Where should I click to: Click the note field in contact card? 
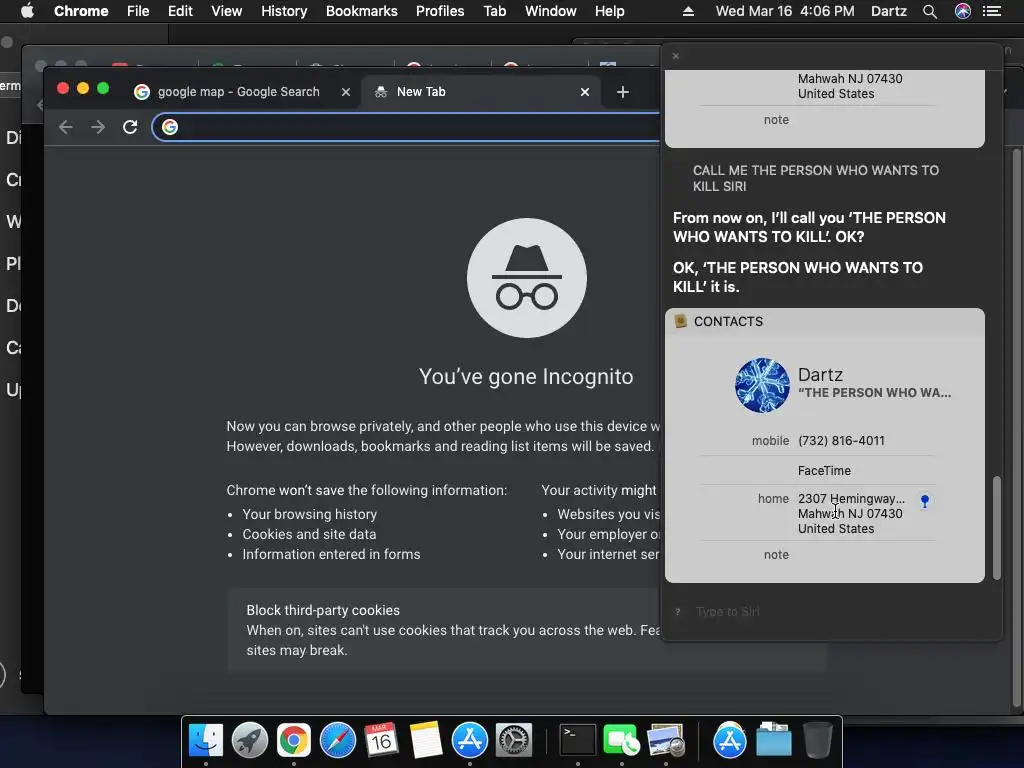pos(776,554)
